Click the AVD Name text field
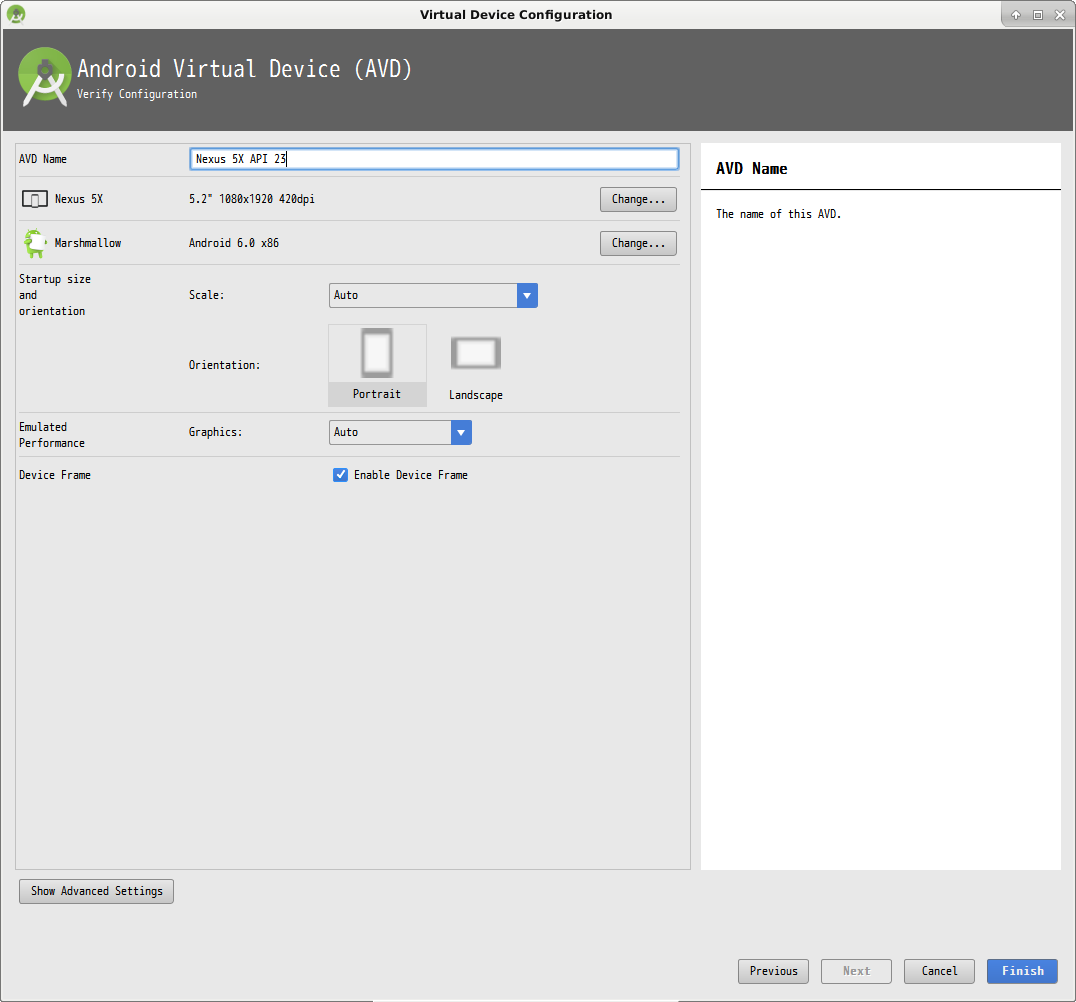The image size is (1076, 1002). coord(434,159)
